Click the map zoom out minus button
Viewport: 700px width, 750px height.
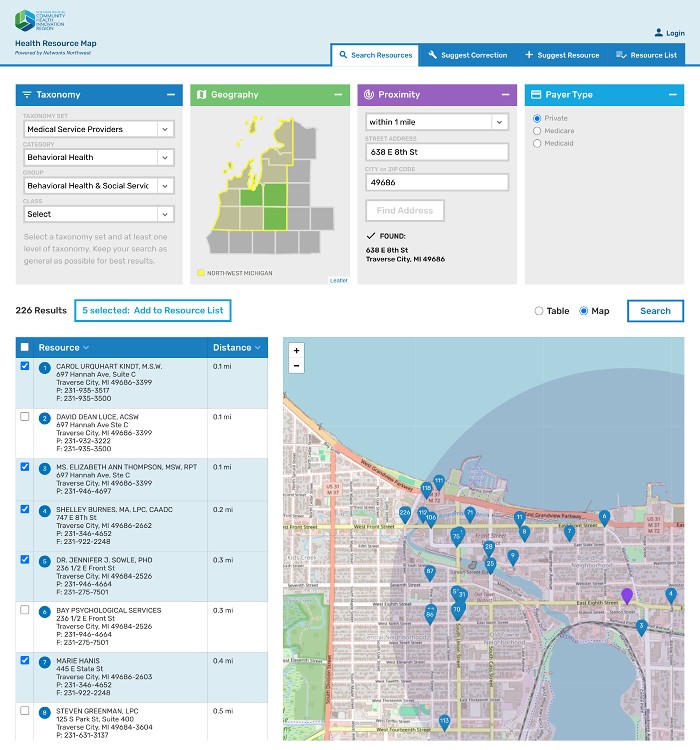tap(296, 367)
